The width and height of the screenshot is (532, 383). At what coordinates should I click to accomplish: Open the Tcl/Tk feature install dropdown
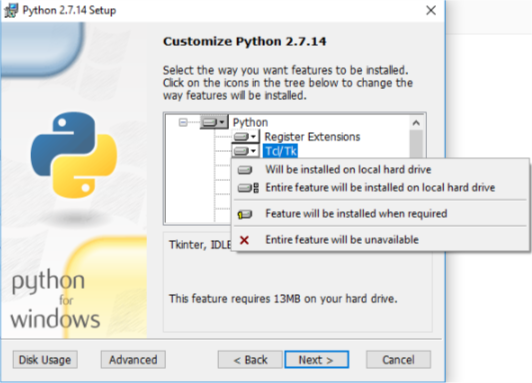[246, 151]
